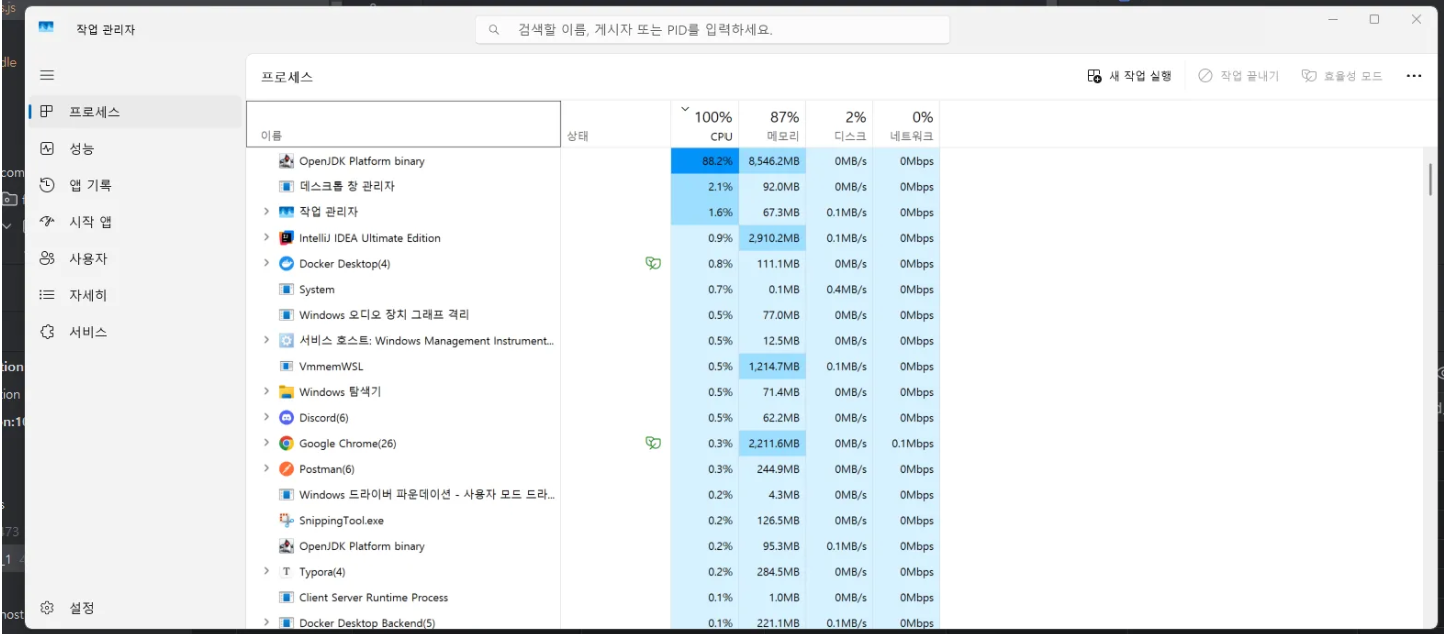The height and width of the screenshot is (634, 1444).
Task: Expand the Google Chrome(26) group
Action: 266,443
